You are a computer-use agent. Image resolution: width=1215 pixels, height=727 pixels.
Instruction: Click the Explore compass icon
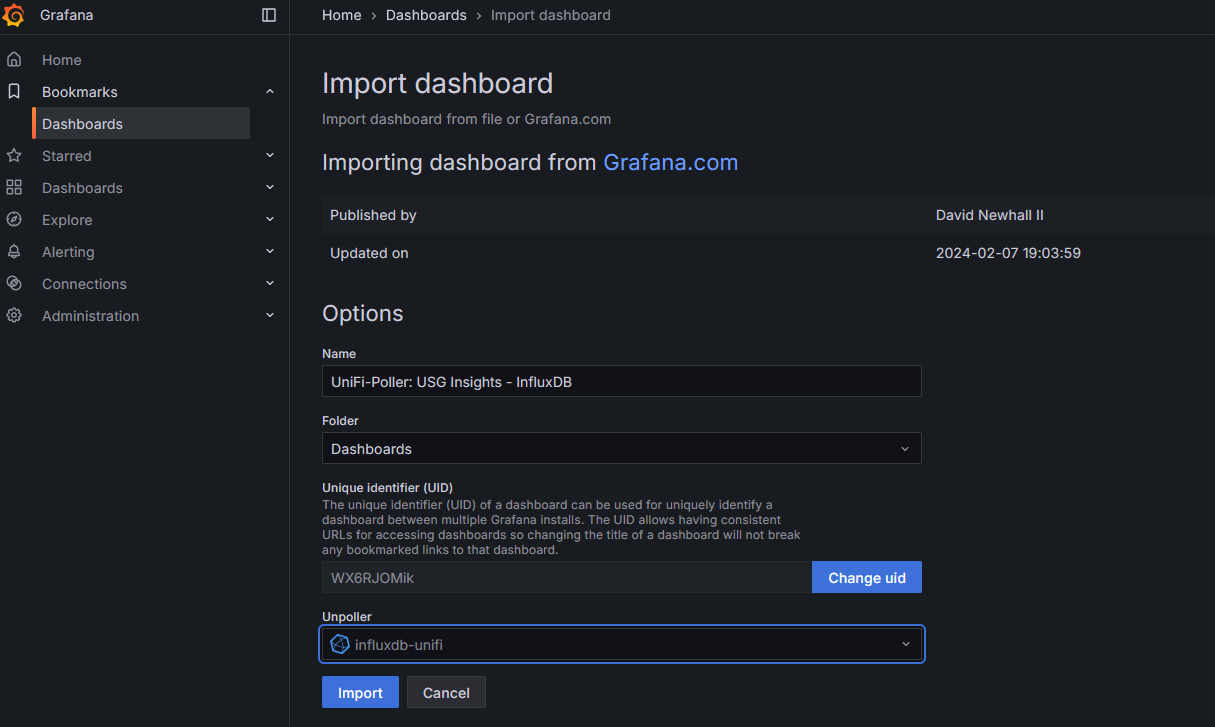(x=14, y=220)
